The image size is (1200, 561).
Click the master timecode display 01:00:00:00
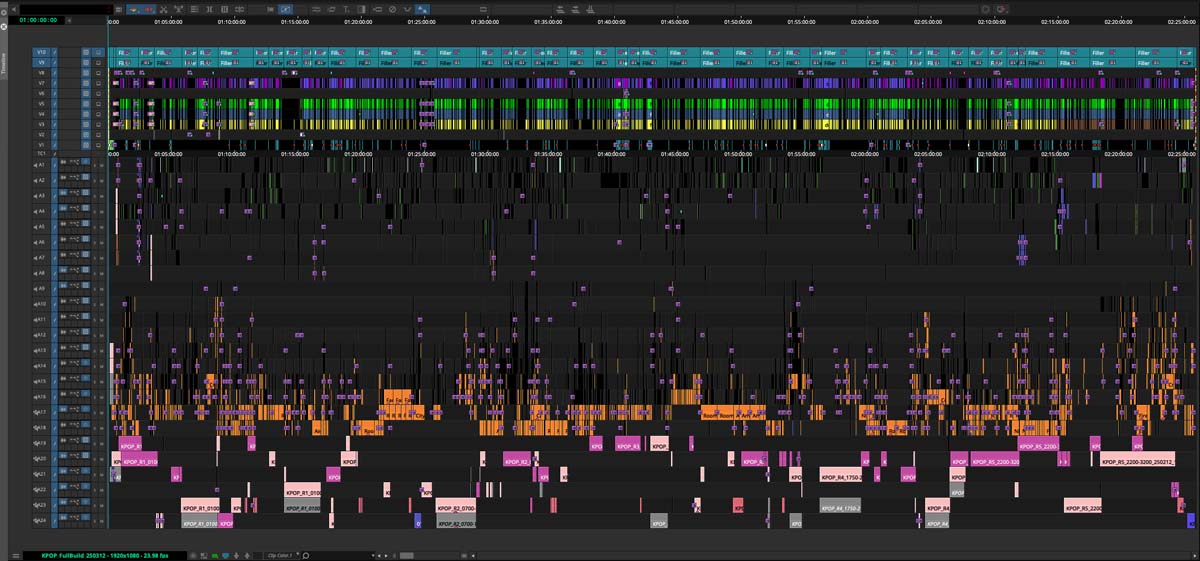click(38, 20)
